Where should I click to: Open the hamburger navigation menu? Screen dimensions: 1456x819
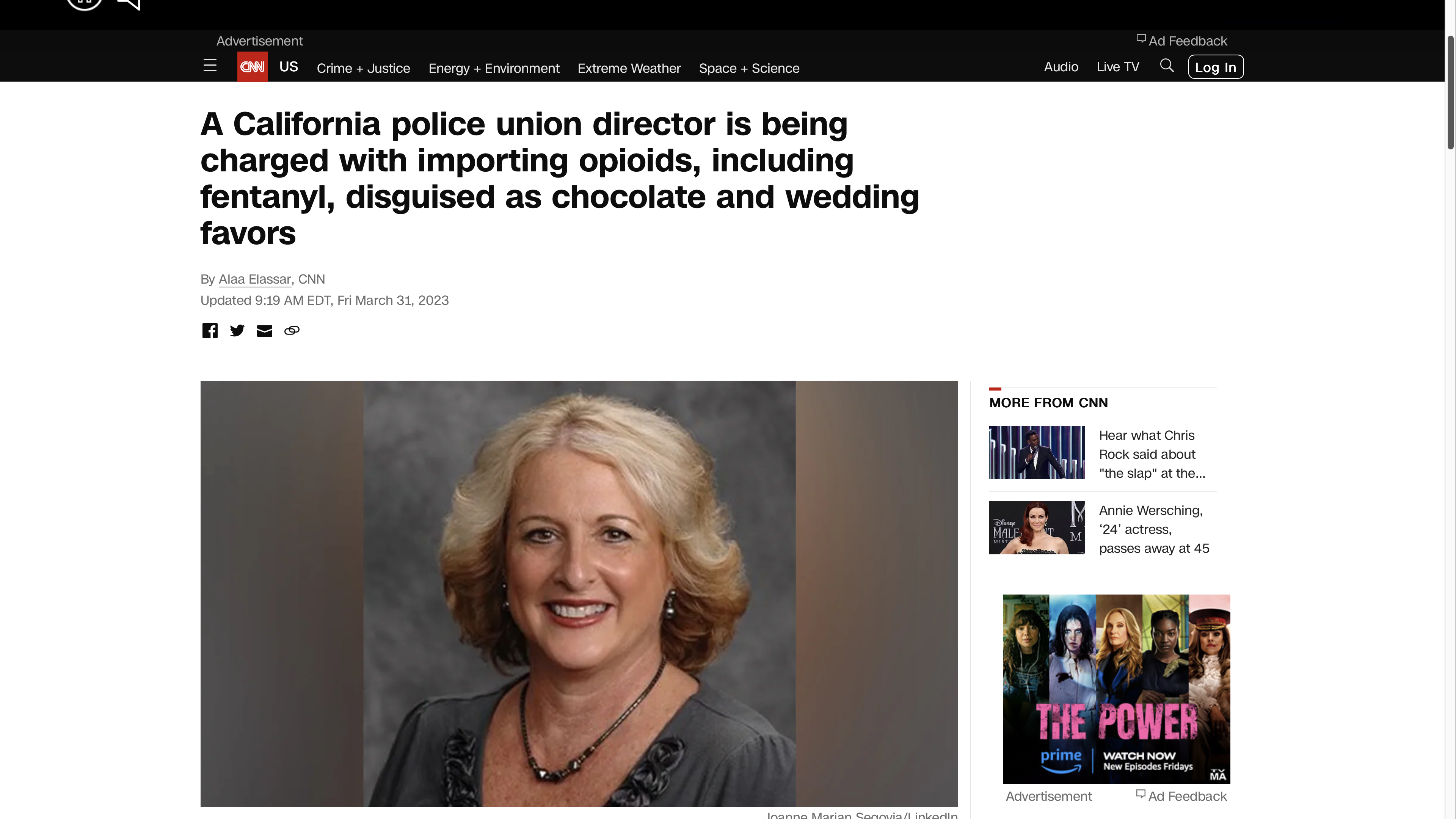210,66
